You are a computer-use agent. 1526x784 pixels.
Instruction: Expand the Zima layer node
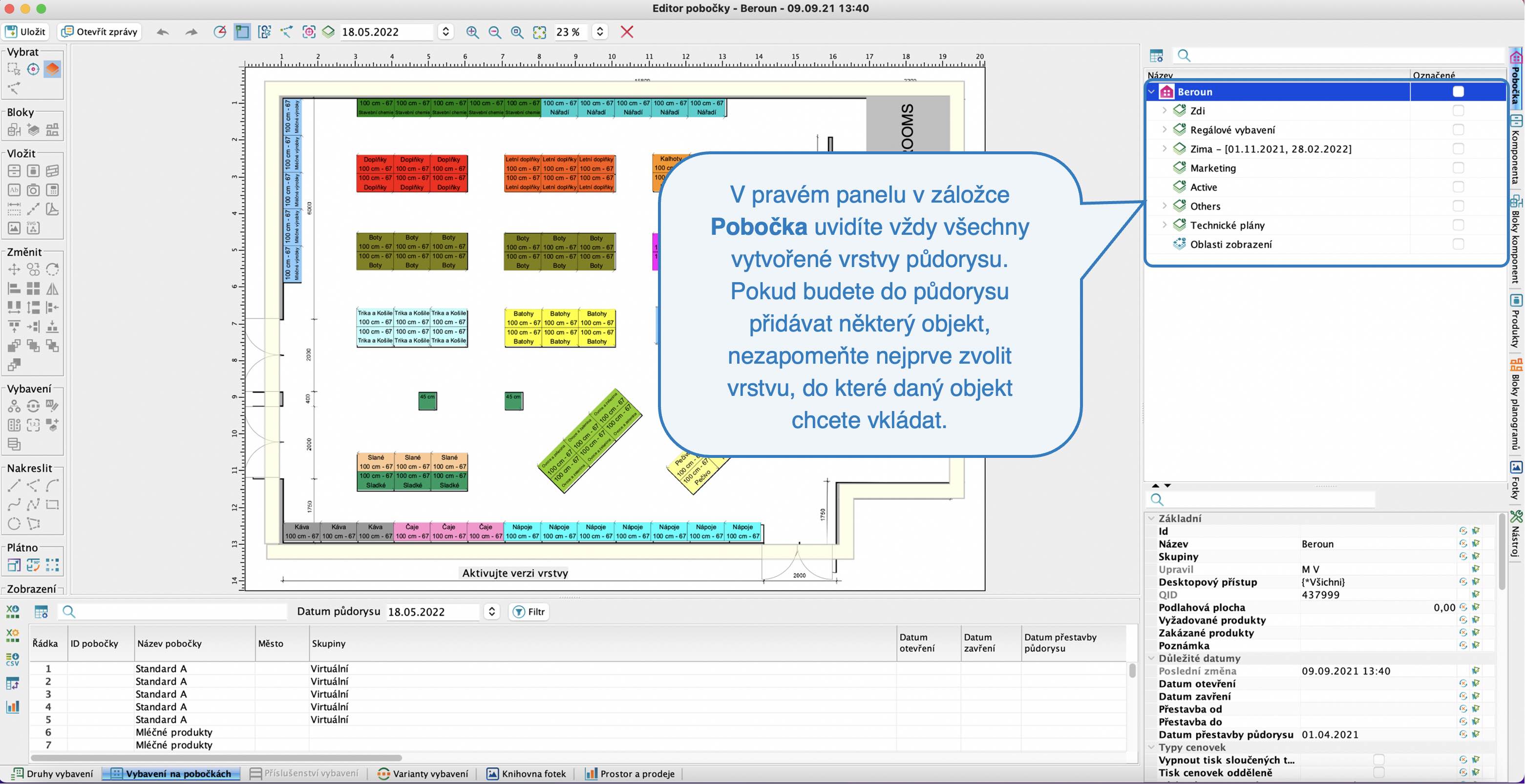(x=1164, y=148)
